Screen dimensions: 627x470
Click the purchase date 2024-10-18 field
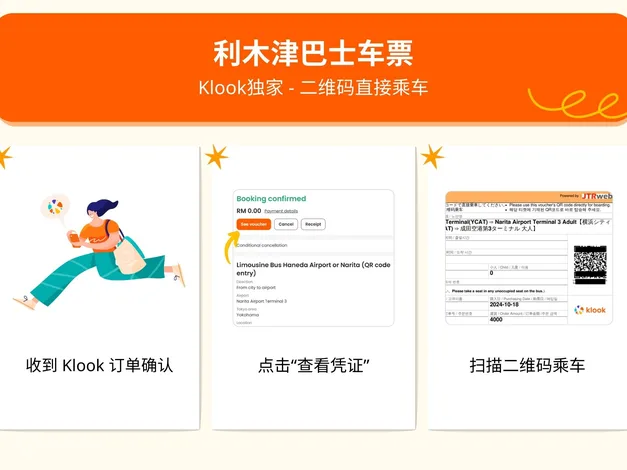tap(504, 304)
